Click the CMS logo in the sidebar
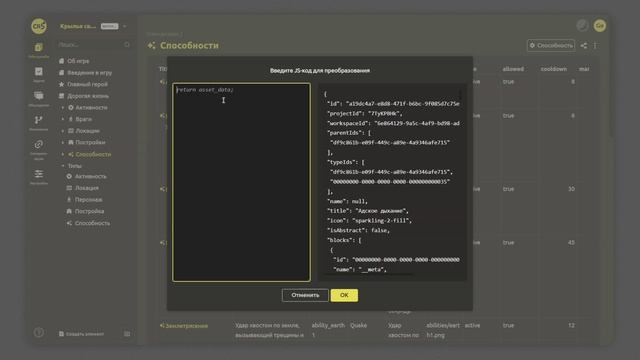This screenshot has height=360, width=640. point(39,26)
